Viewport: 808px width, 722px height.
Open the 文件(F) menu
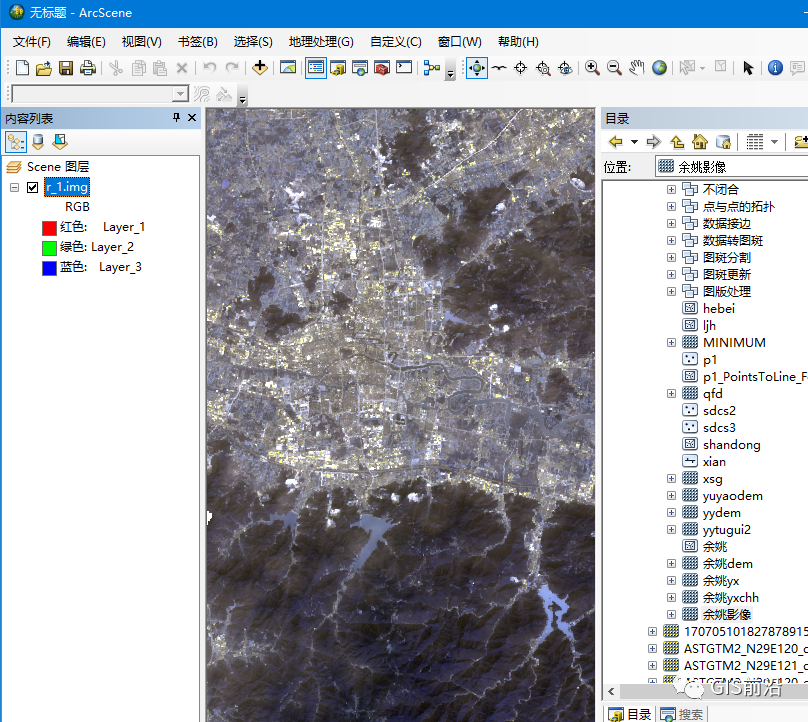click(32, 41)
